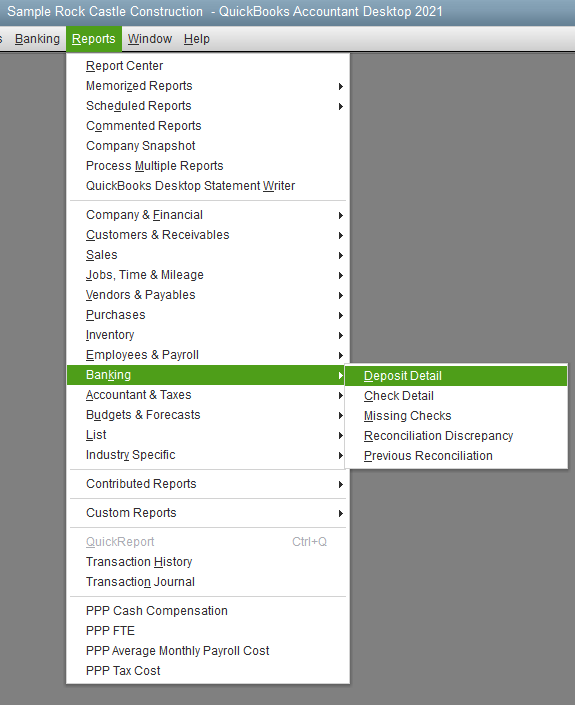
Task: Expand Vendors & Payables submenu
Action: [x=208, y=295]
